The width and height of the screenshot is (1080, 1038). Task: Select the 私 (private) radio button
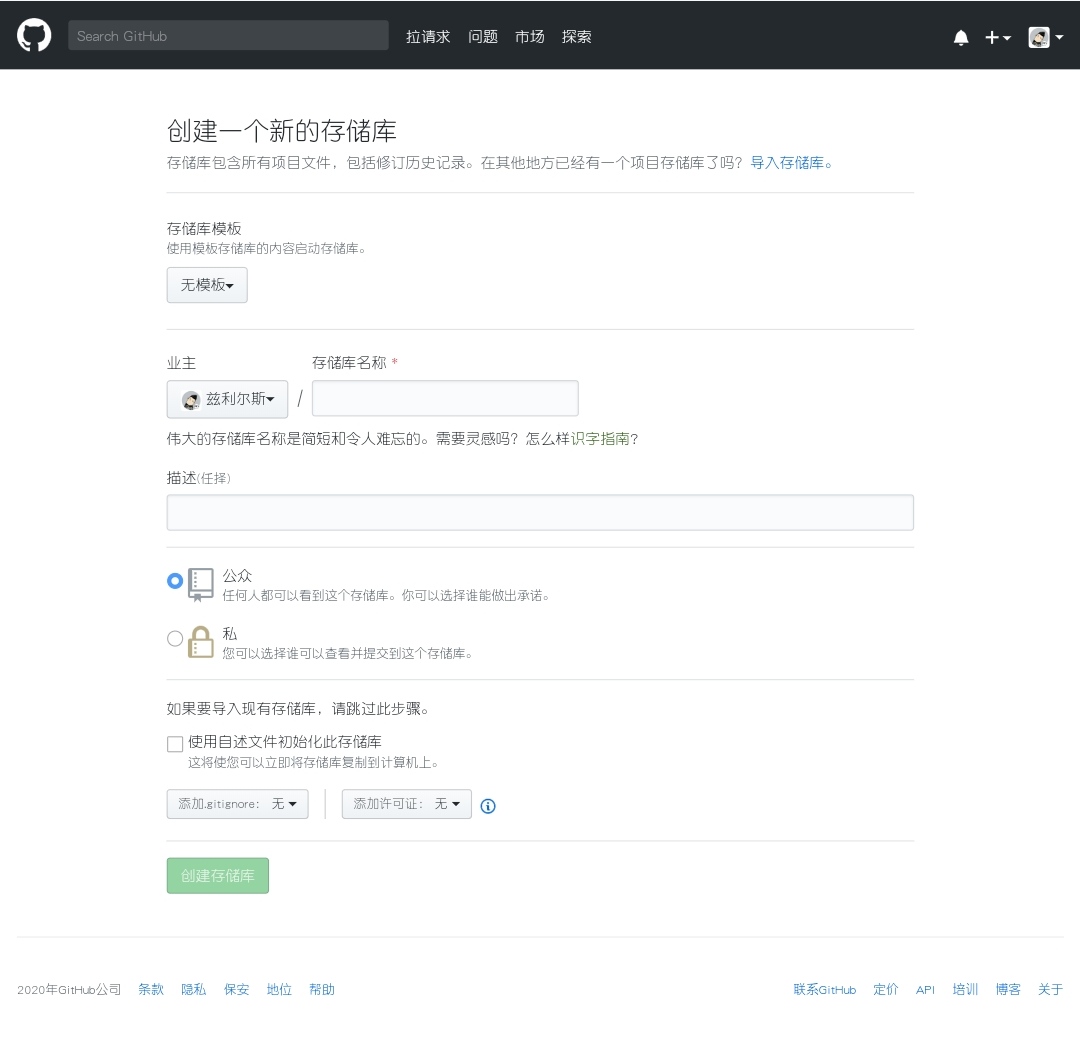tap(175, 639)
